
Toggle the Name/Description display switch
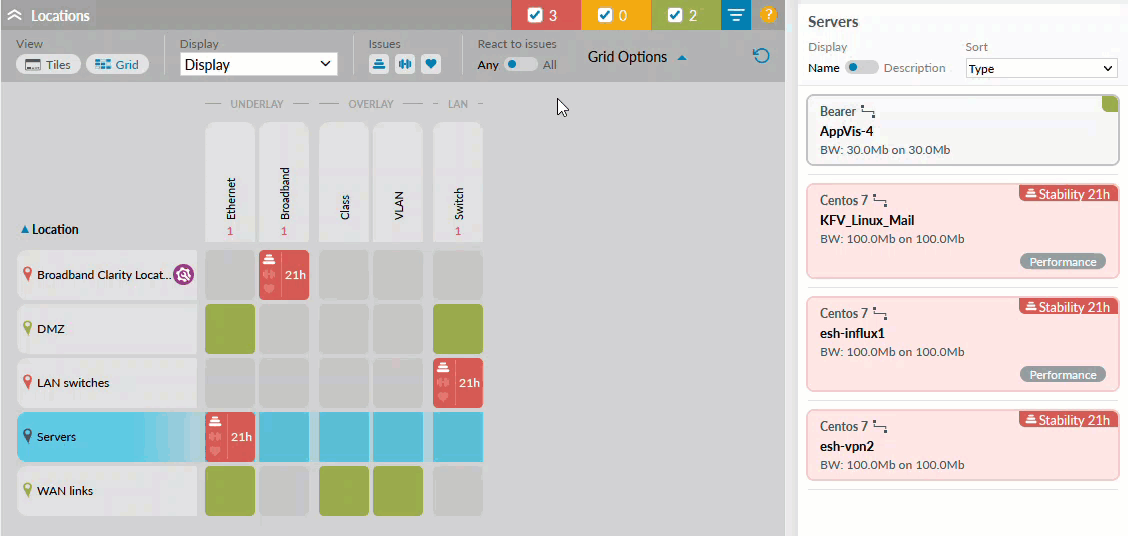[861, 68]
